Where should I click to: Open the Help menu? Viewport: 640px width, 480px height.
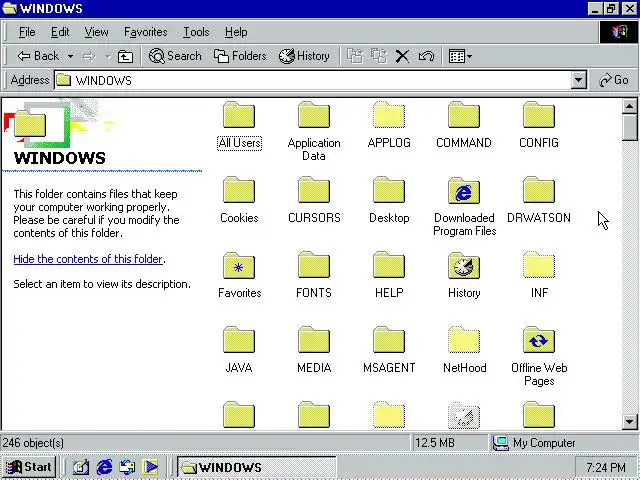(236, 32)
